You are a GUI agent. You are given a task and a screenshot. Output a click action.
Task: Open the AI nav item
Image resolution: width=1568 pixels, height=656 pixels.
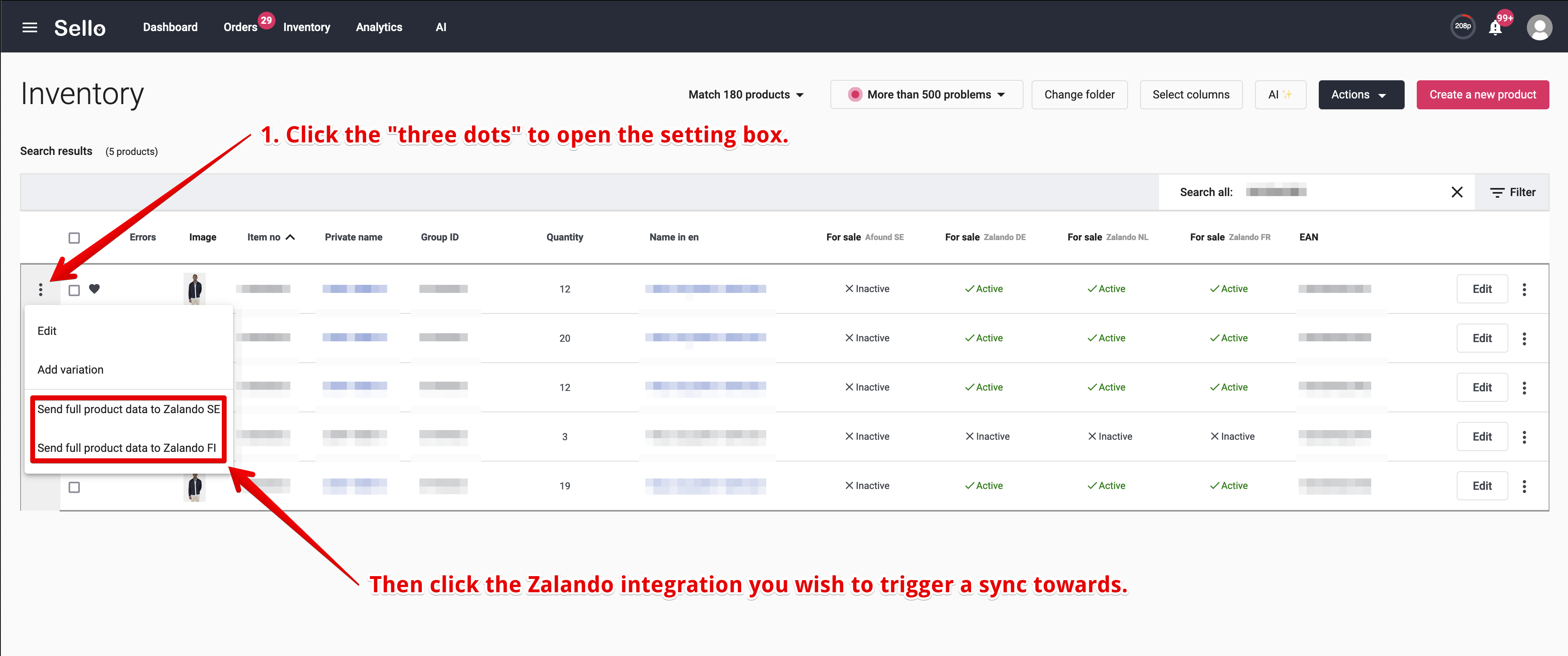(441, 27)
